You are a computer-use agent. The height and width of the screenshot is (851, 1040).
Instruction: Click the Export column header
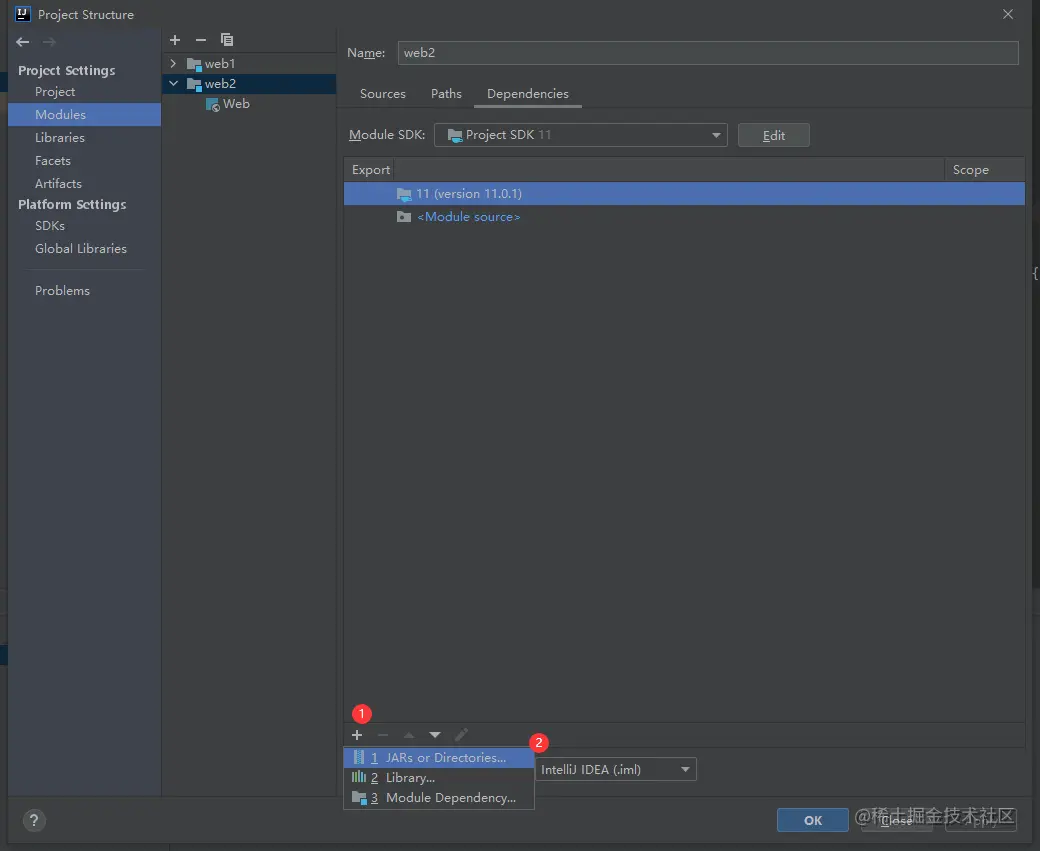pos(371,170)
